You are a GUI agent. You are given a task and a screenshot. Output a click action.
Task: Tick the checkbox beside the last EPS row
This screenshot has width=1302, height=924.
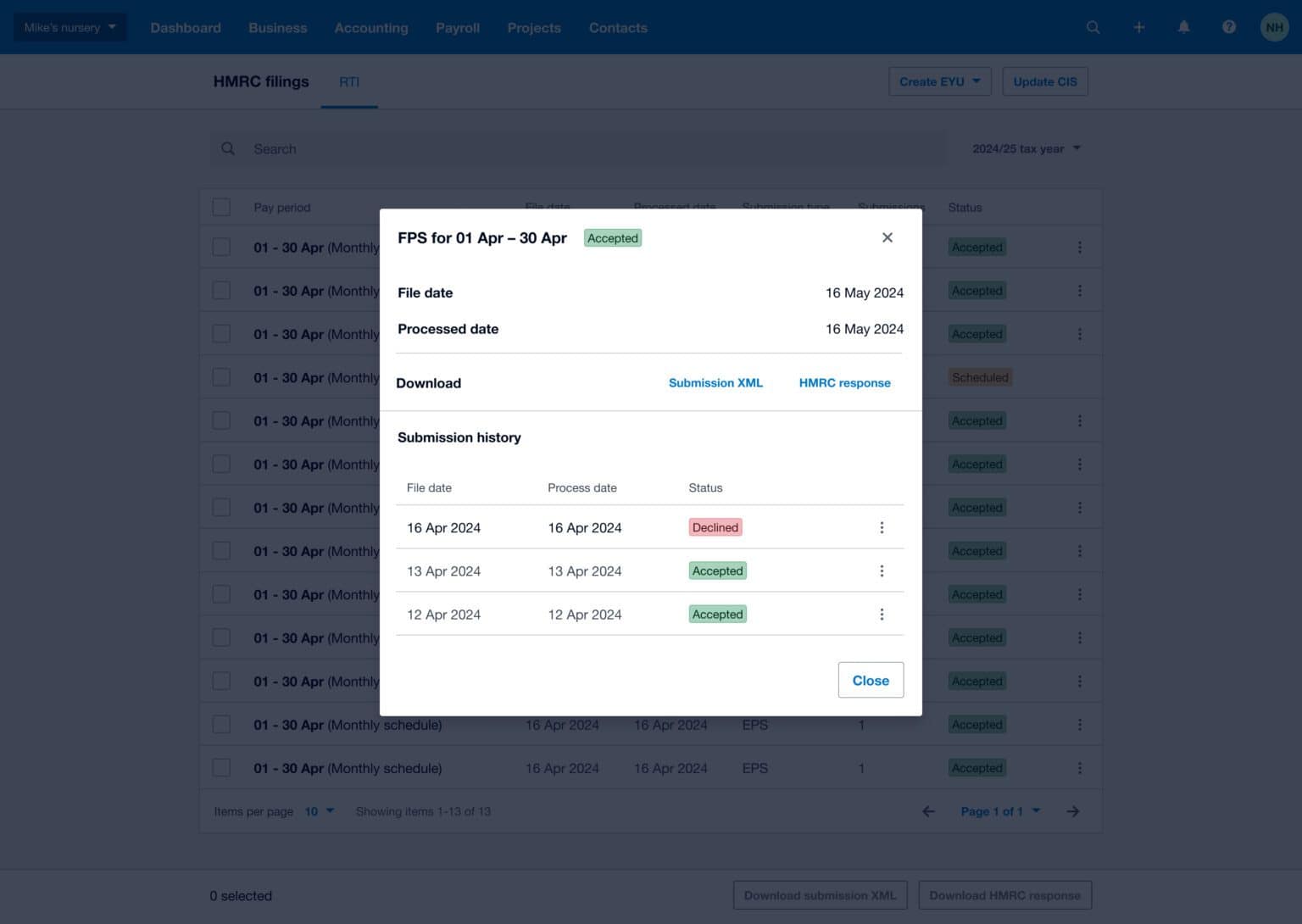[x=221, y=767]
